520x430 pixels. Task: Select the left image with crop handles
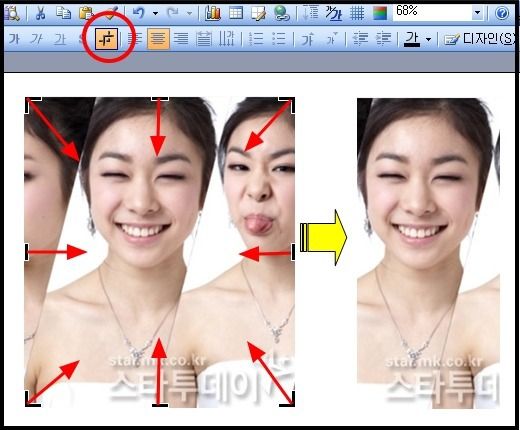[160, 252]
